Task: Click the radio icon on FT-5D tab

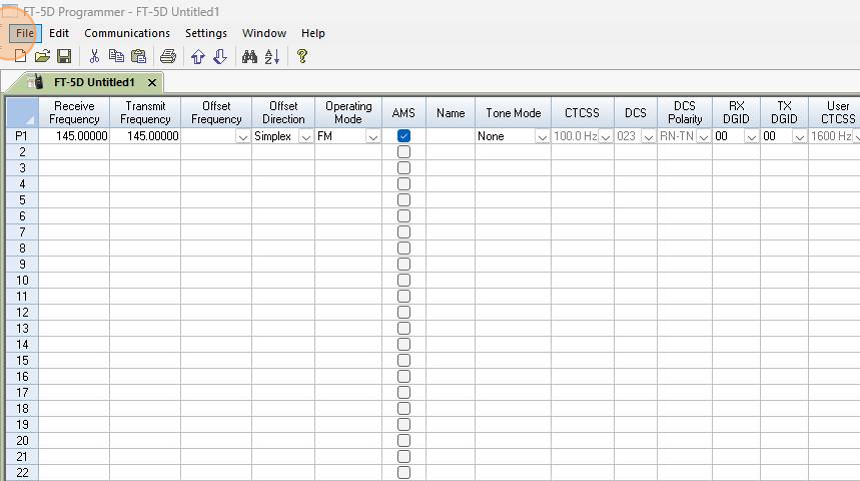Action: (x=37, y=82)
